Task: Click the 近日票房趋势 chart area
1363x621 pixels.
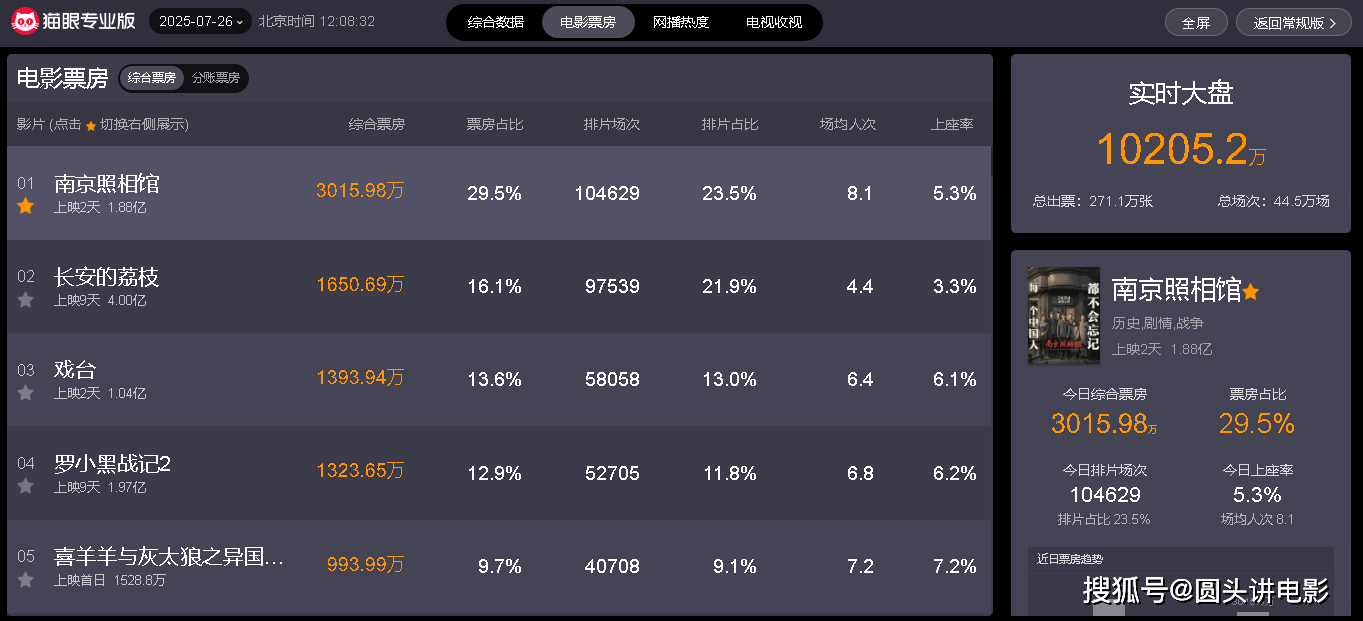Action: pos(1181,581)
